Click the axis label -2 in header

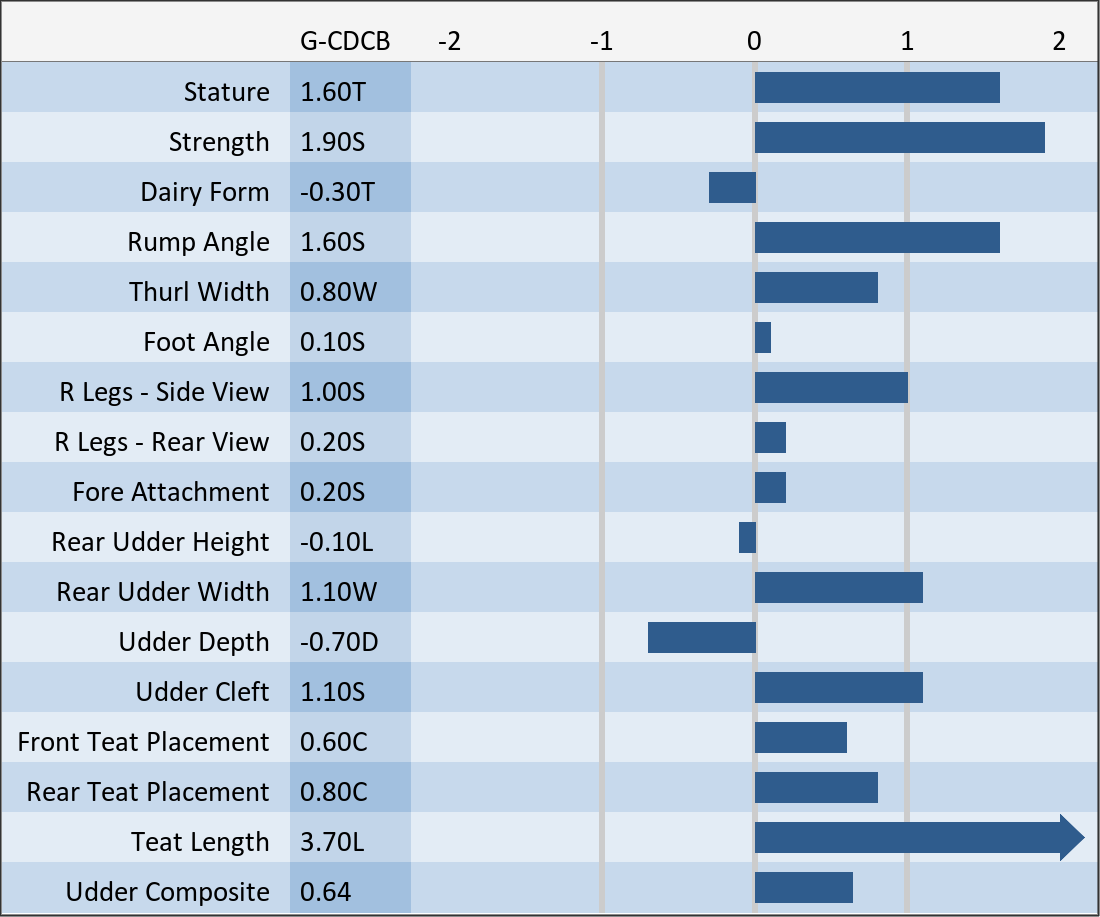[450, 41]
